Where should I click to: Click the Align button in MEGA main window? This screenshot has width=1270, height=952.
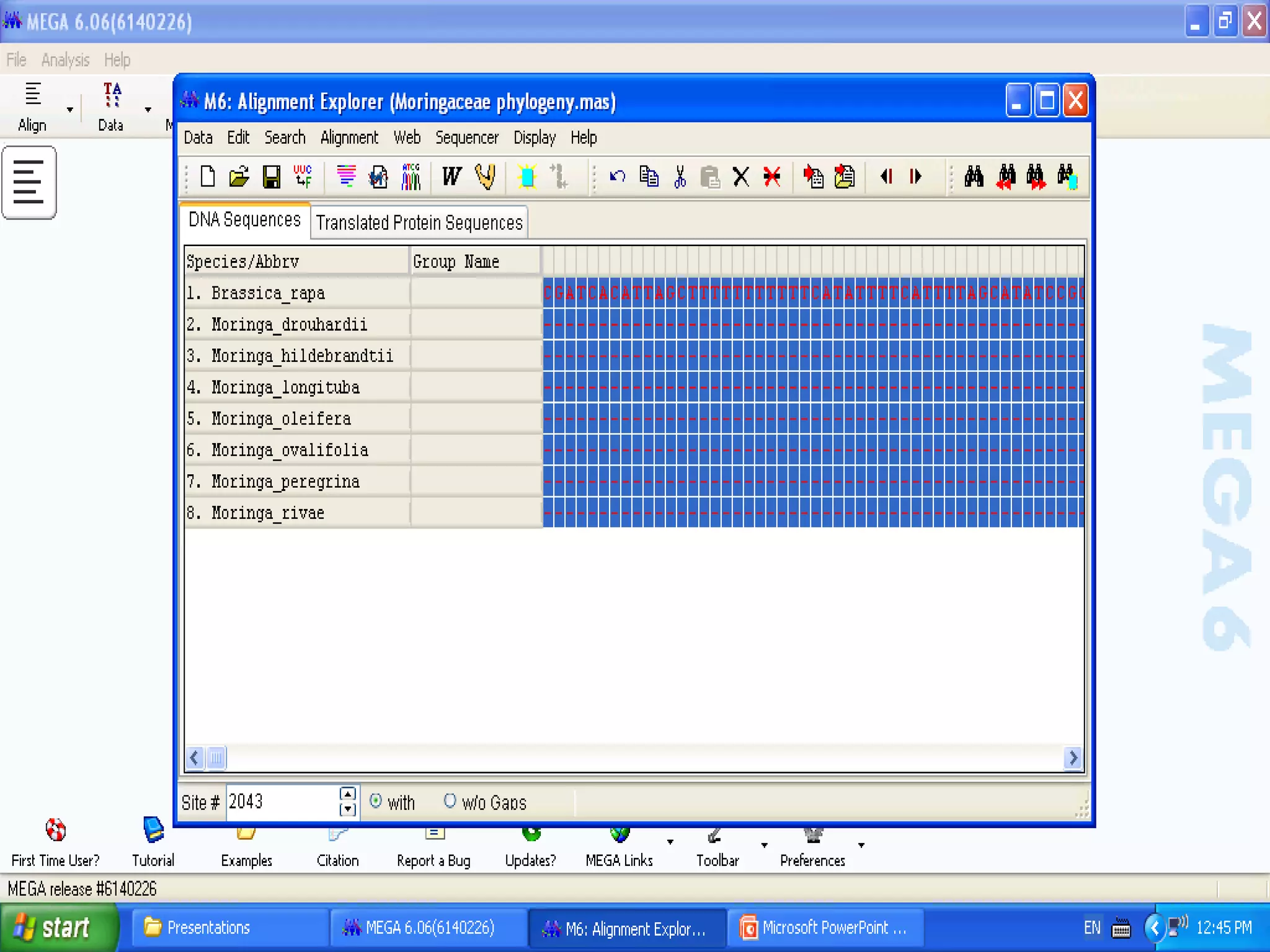(32, 107)
